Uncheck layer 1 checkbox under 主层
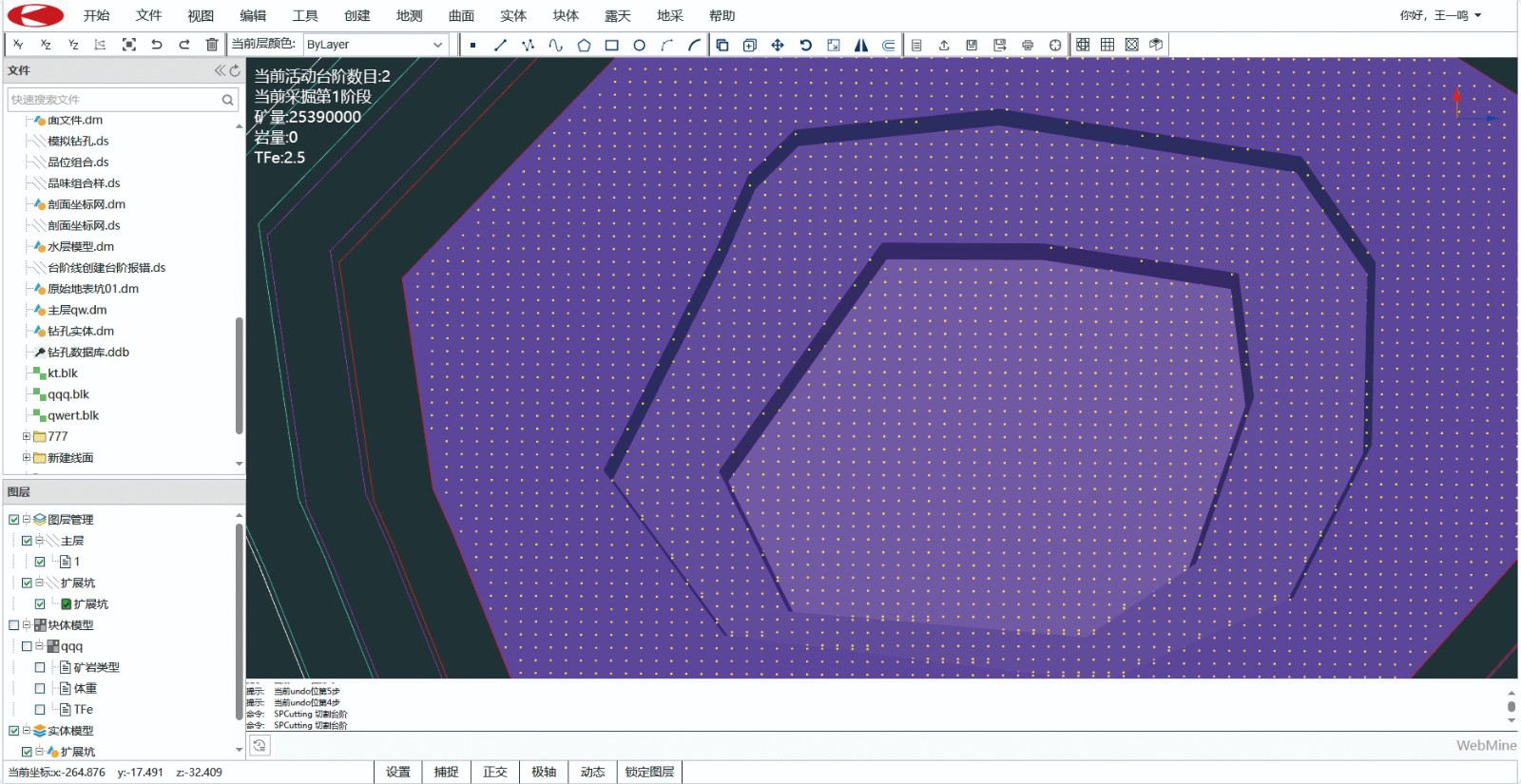Screen dimensions: 1521x784 [40, 562]
